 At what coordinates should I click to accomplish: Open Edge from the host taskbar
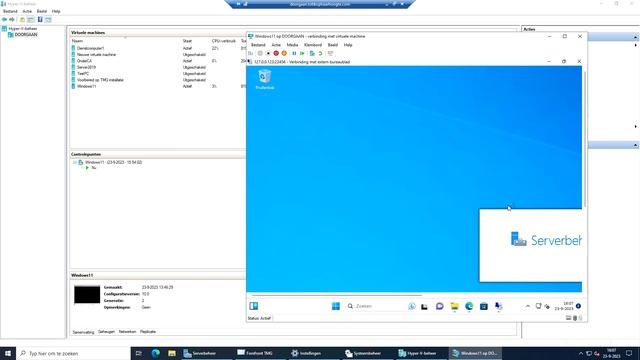coord(156,353)
